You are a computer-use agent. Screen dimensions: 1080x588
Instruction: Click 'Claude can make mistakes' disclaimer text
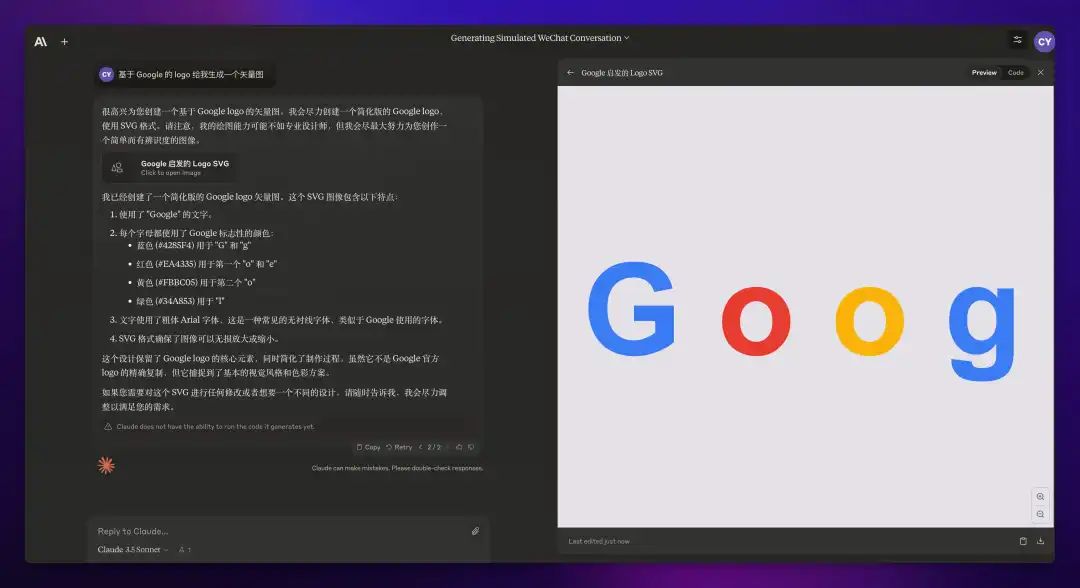coord(397,468)
